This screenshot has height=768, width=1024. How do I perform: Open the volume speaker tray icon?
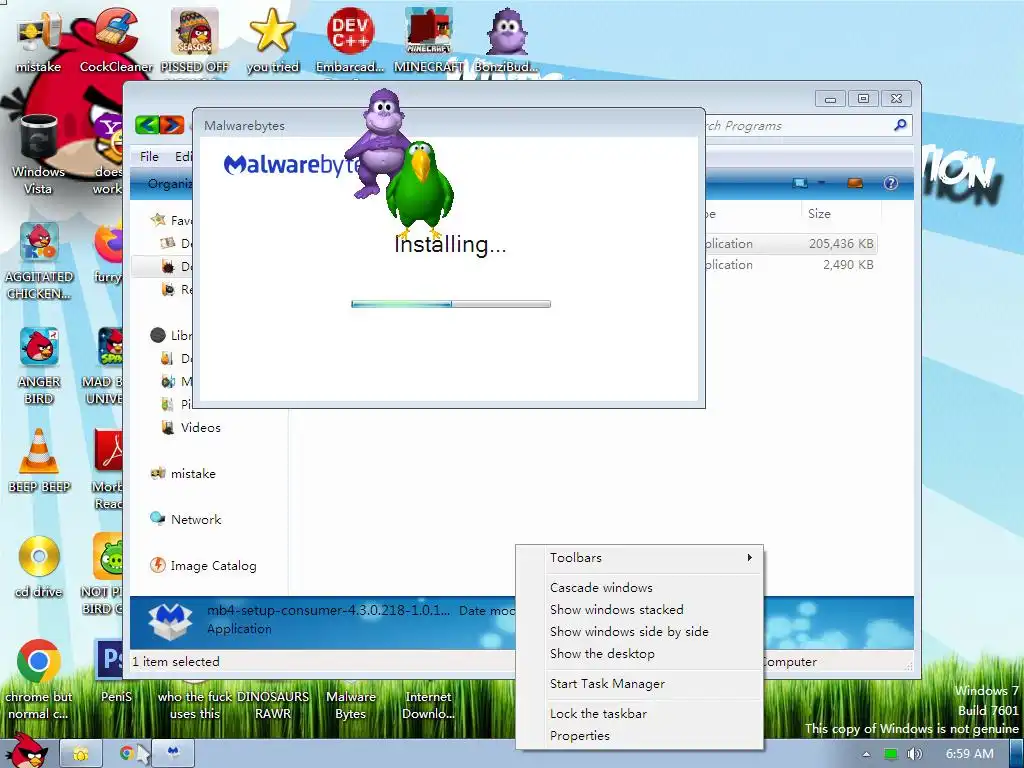tap(914, 754)
